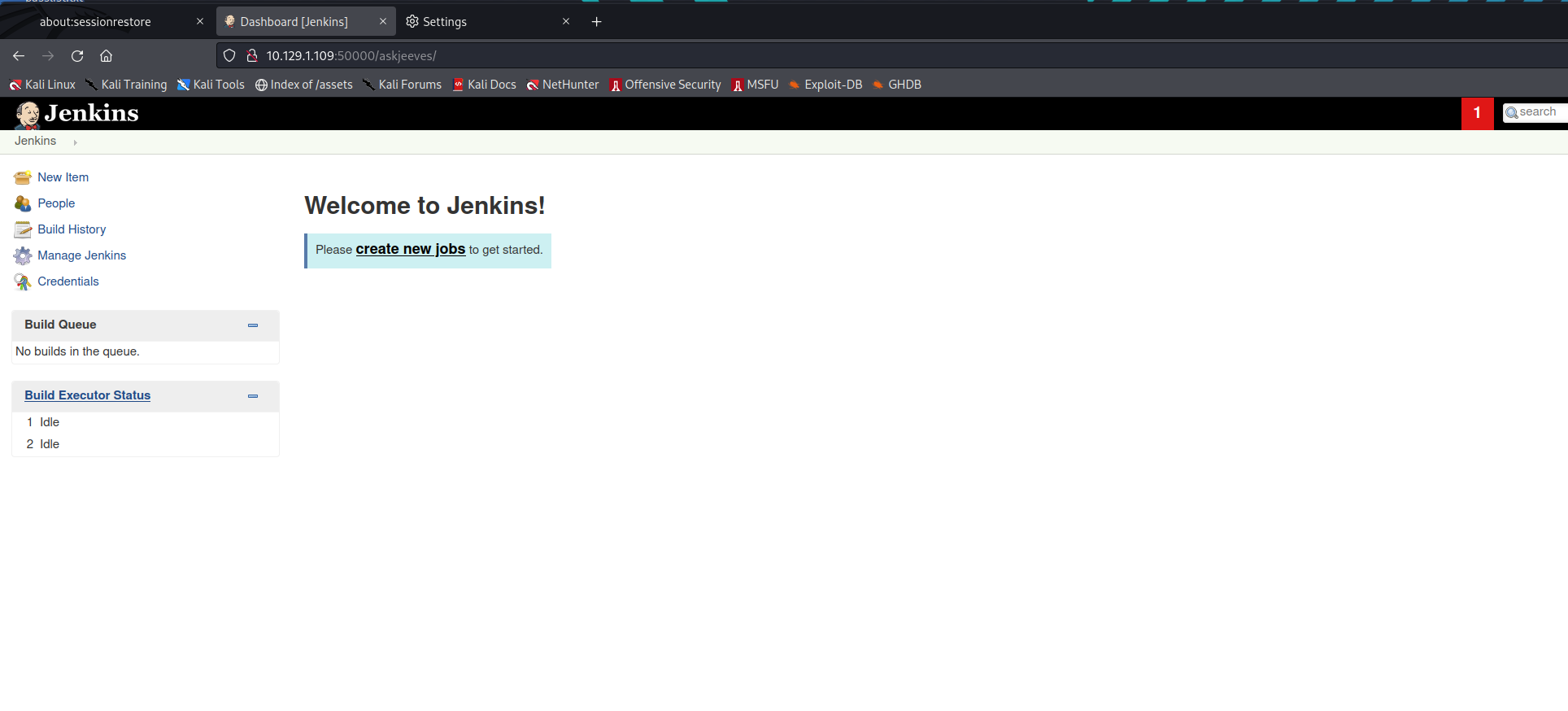Click the browser forward arrow
Viewport: 1568px width, 711px height.
48,56
